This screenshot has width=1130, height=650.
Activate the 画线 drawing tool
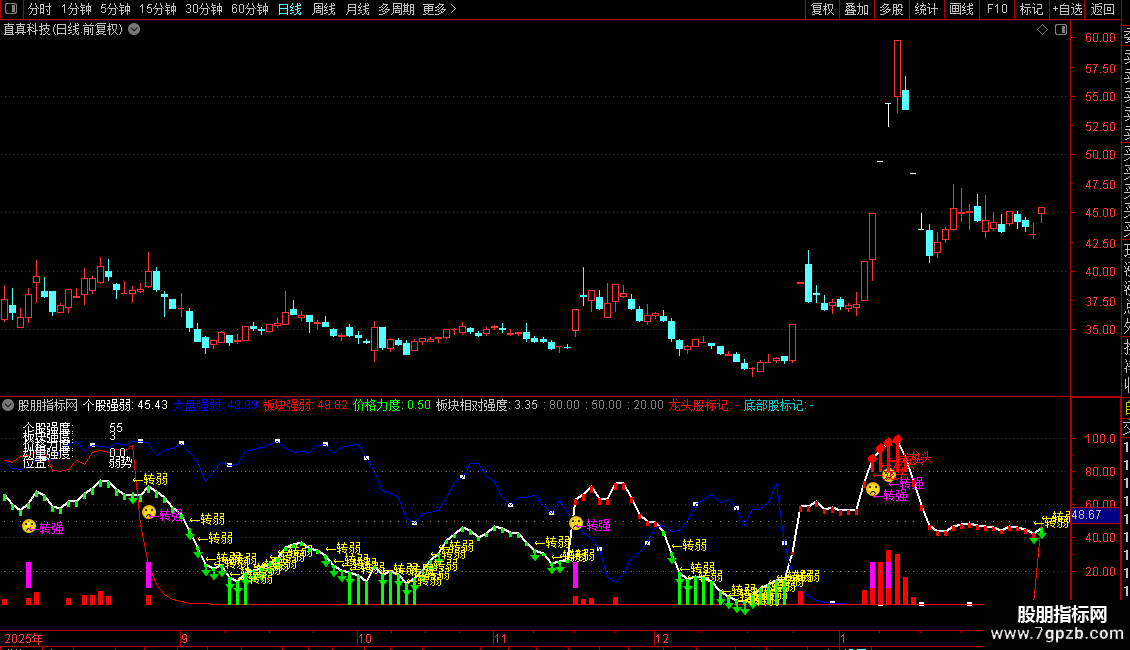[961, 9]
